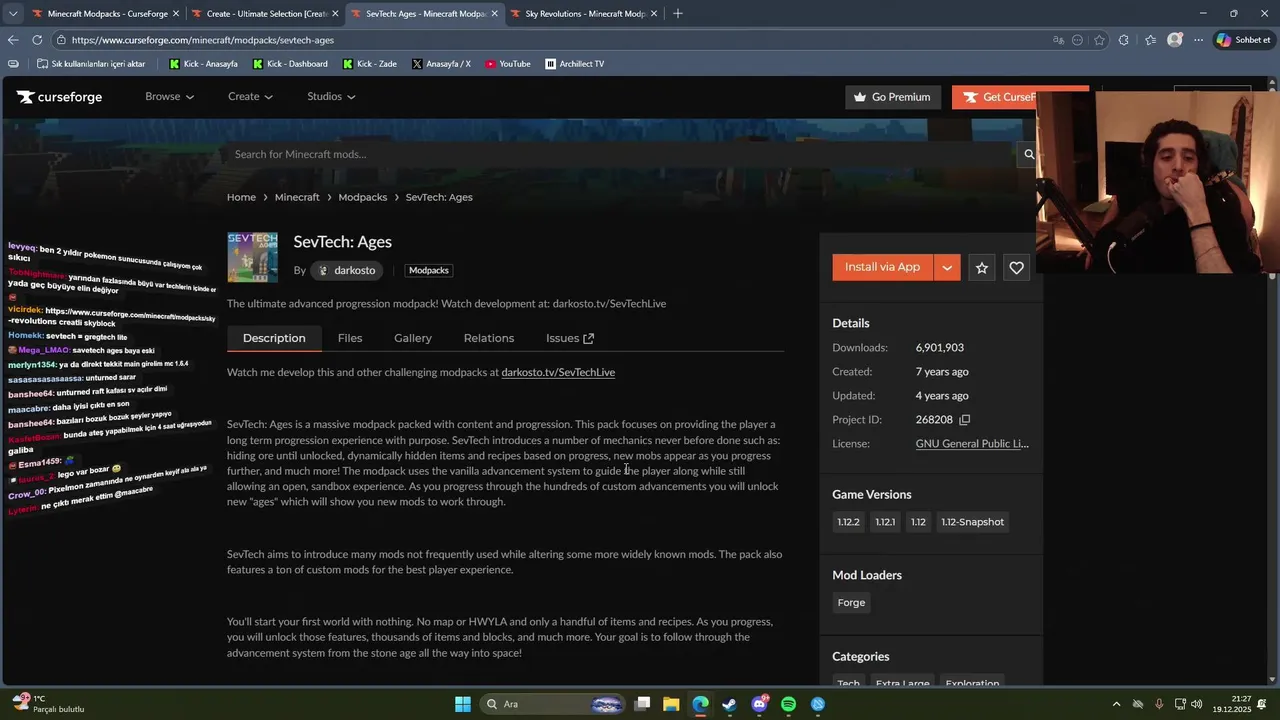This screenshot has height=720, width=1280.
Task: Open Sohbet et Copilot button
Action: tap(1244, 40)
